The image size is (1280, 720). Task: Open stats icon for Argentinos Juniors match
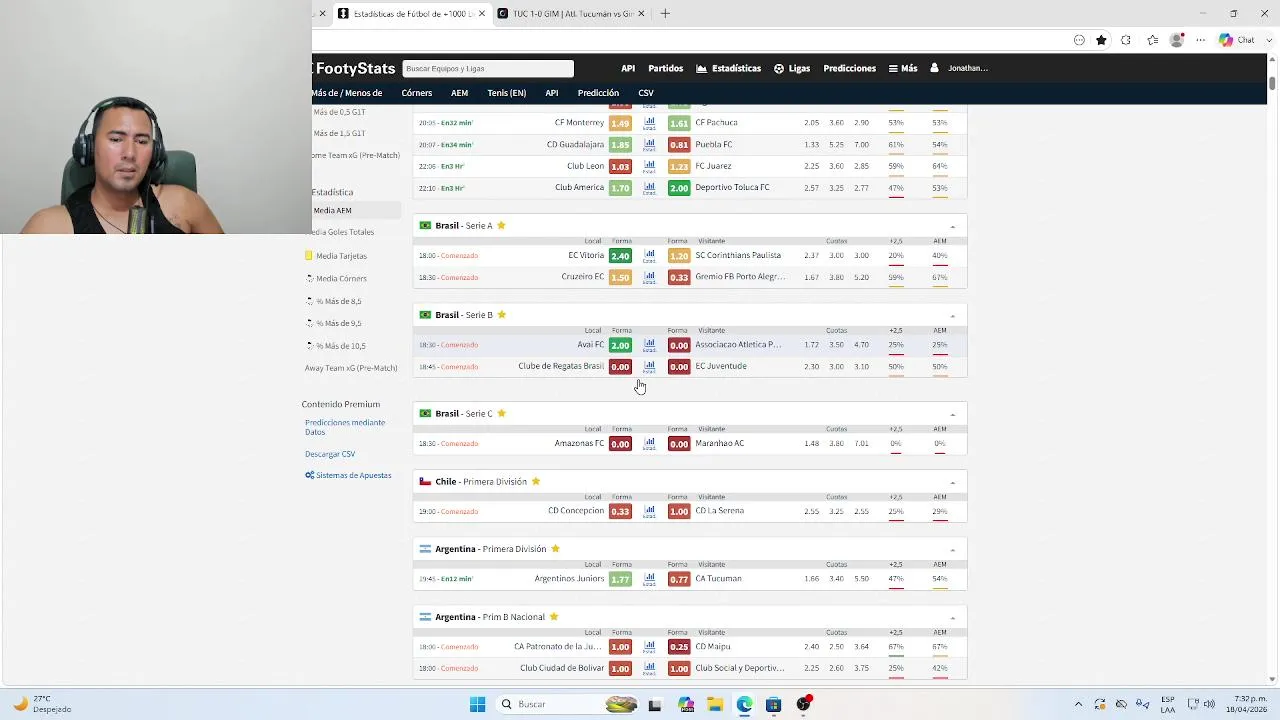click(x=649, y=579)
